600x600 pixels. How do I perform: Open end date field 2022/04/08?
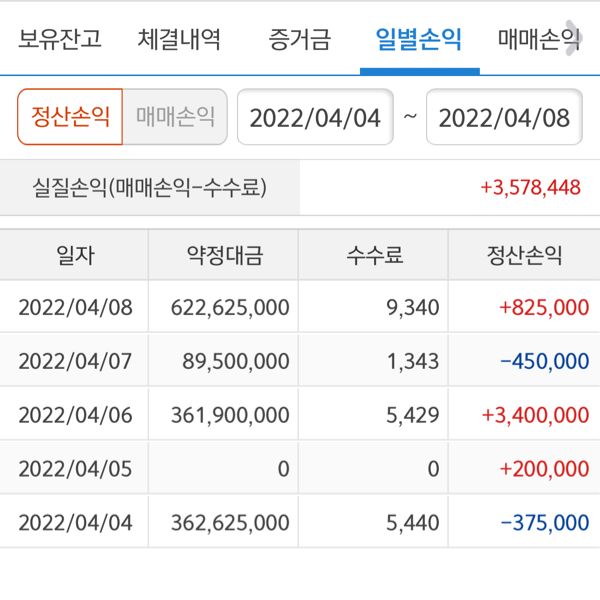point(505,118)
